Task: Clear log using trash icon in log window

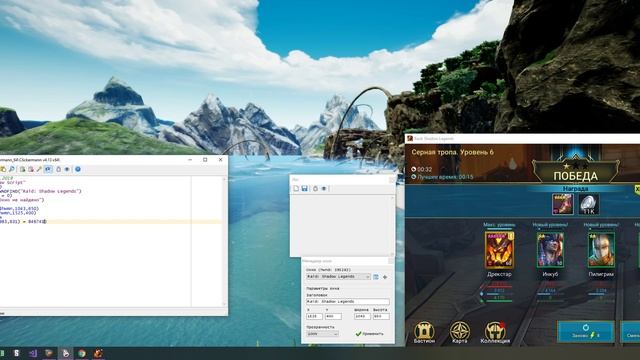Action: pos(315,189)
